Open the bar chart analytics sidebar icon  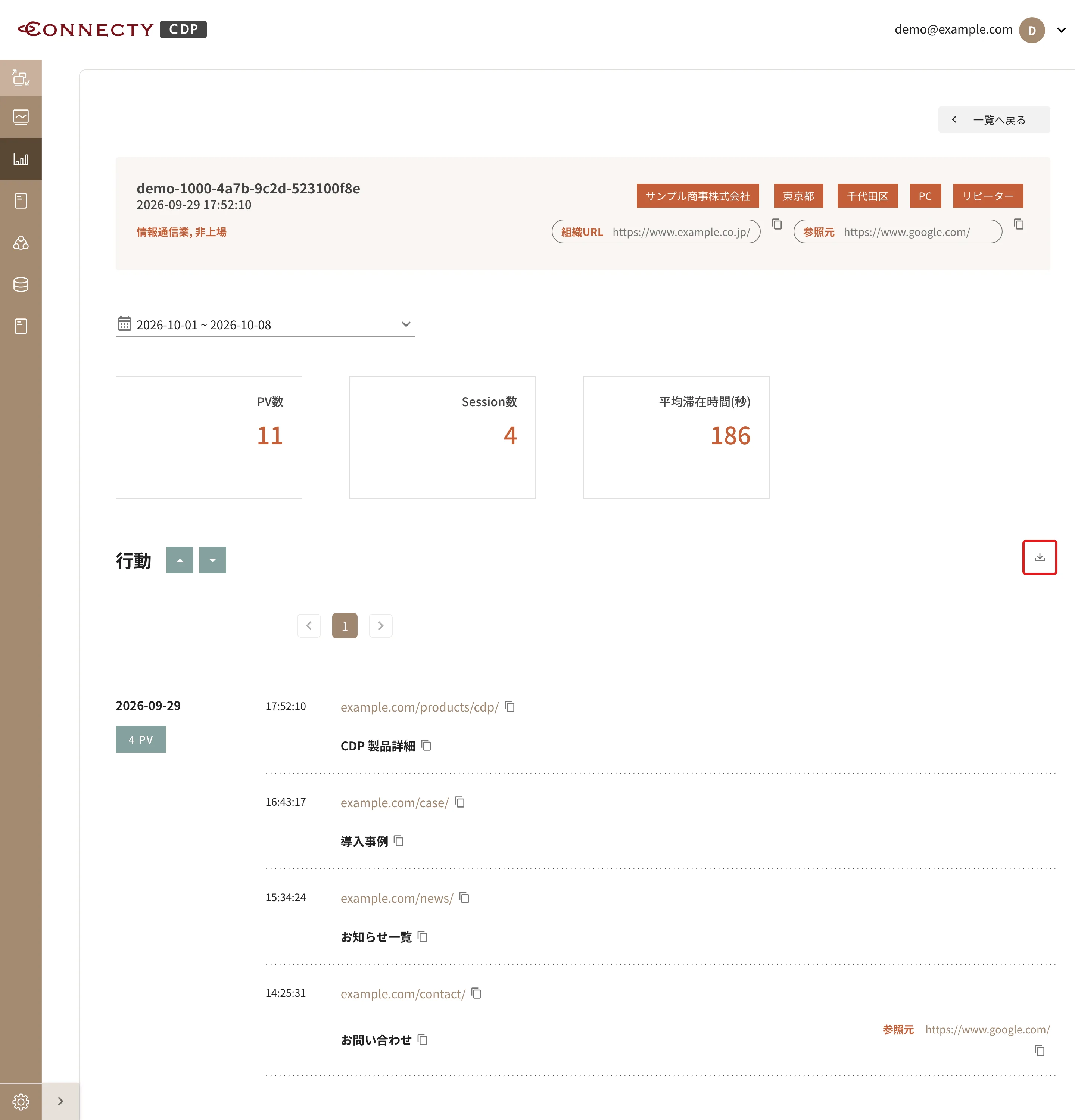[x=21, y=159]
